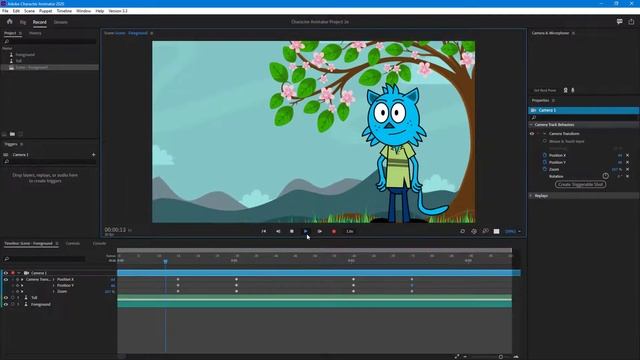The image size is (640, 360).
Task: Click the Set Rest Pose button
Action: pyautogui.click(x=545, y=90)
